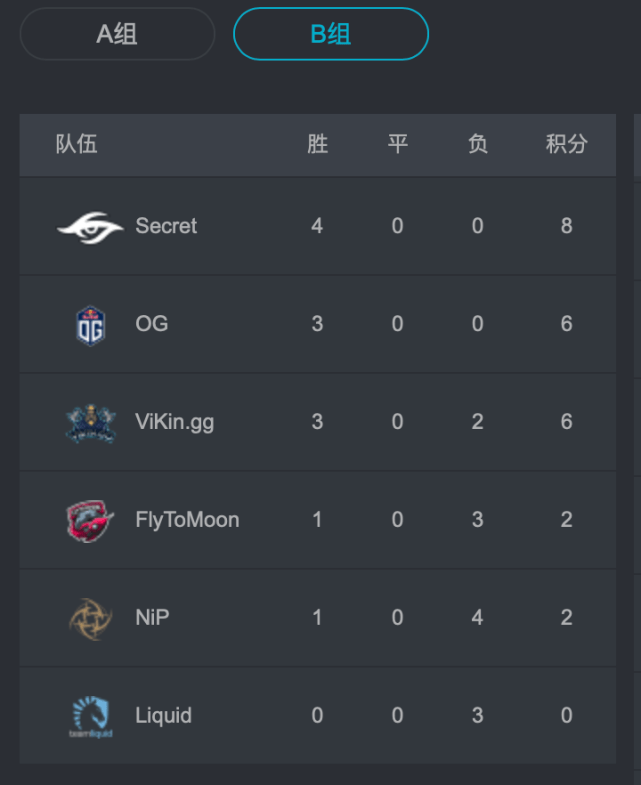Open the ViKin.gg team logo

click(x=91, y=424)
